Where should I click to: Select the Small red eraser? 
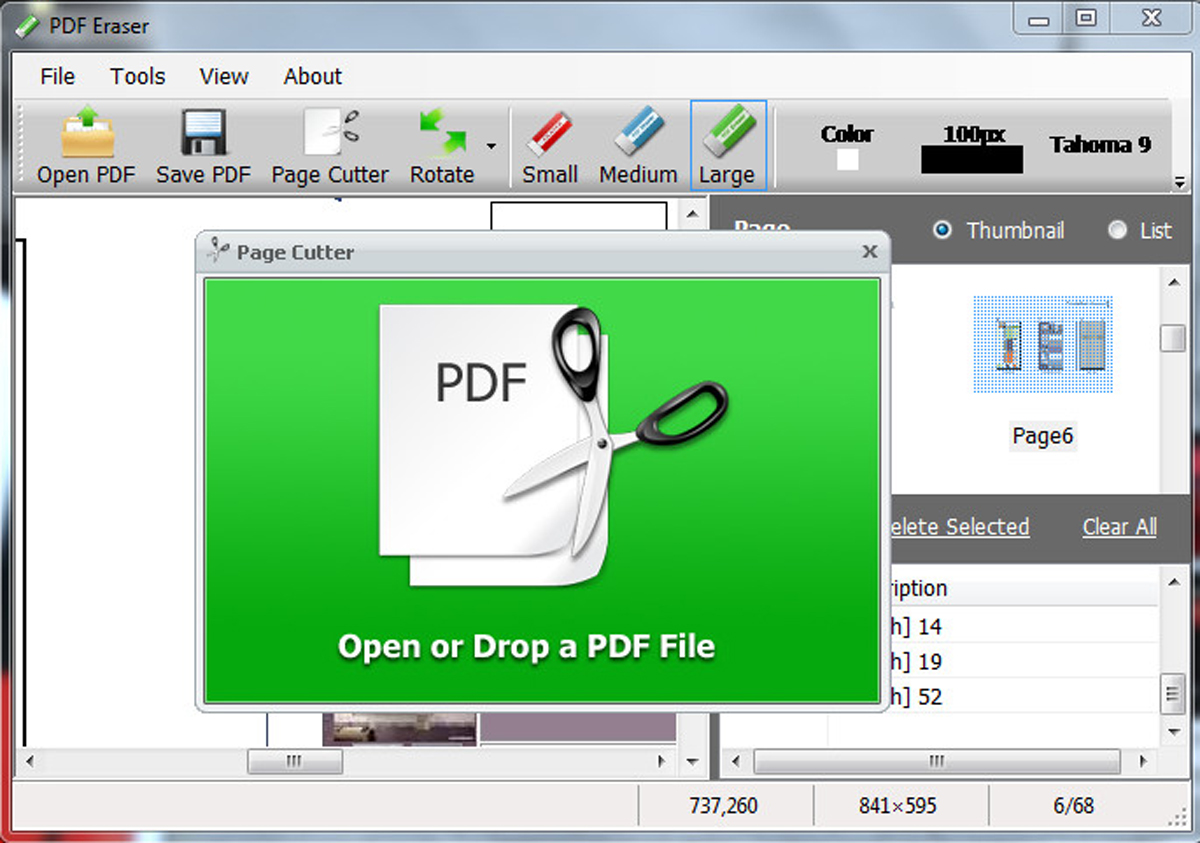click(x=549, y=135)
